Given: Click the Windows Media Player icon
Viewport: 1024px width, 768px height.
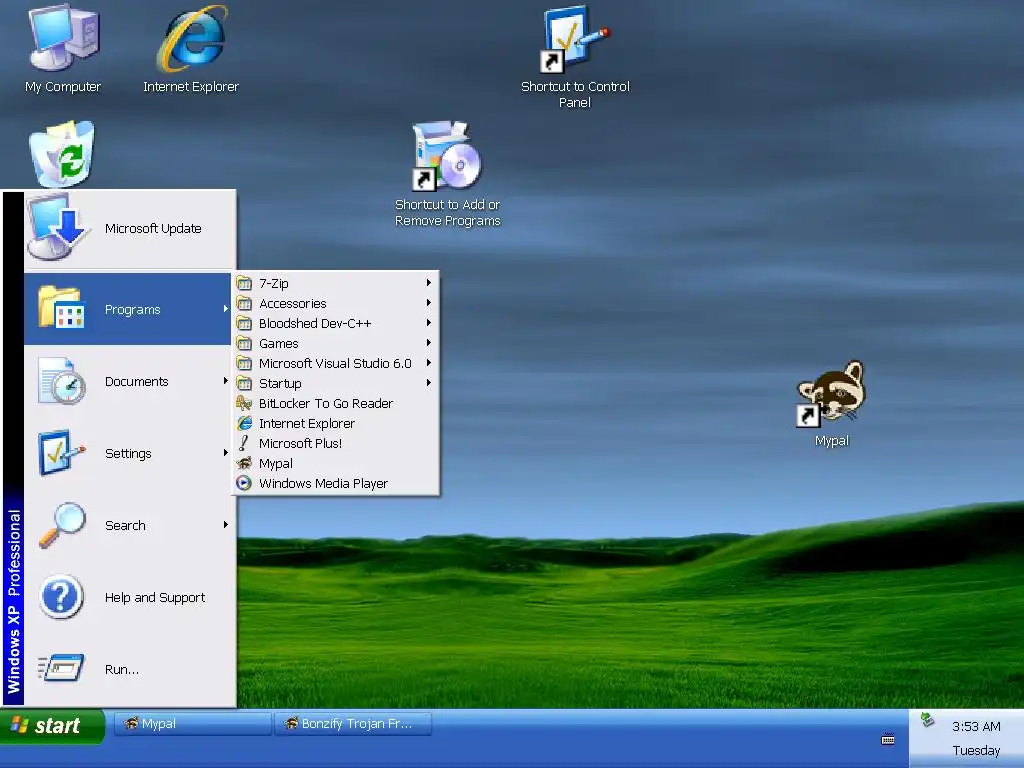Looking at the screenshot, I should pos(244,483).
